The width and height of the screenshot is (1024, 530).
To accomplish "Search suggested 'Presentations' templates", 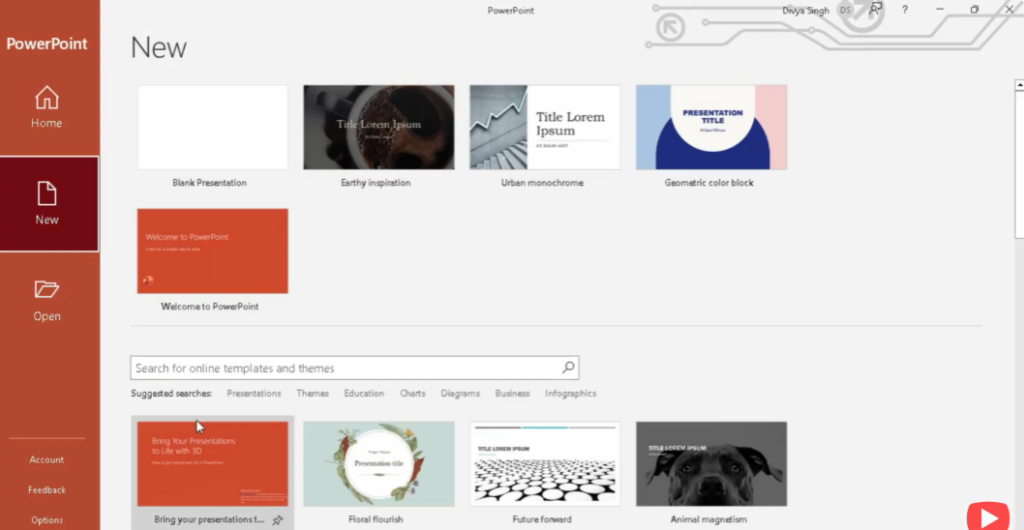I will pyautogui.click(x=253, y=393).
